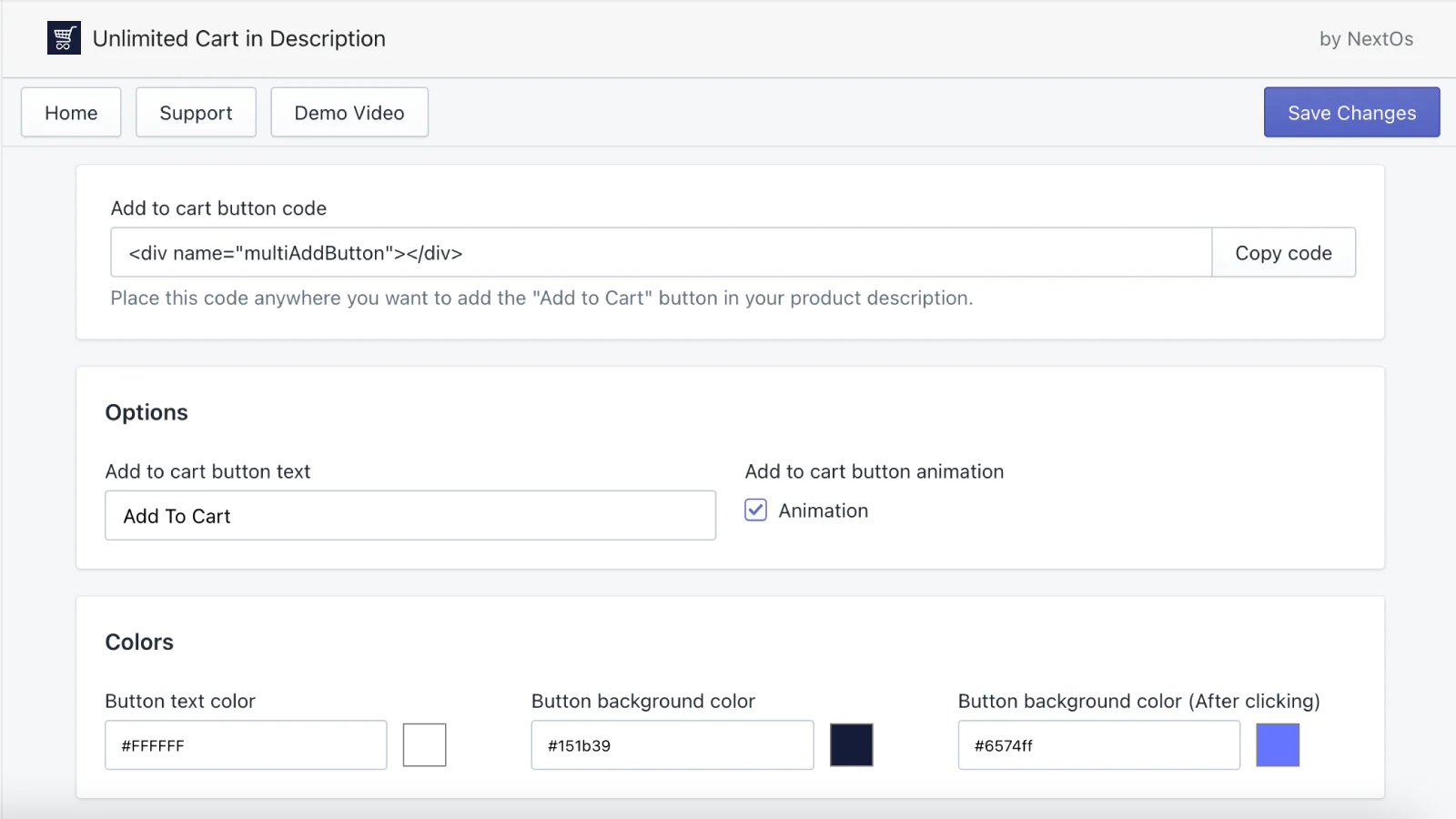Click the by NextOs developer text
1456x819 pixels.
(x=1366, y=39)
